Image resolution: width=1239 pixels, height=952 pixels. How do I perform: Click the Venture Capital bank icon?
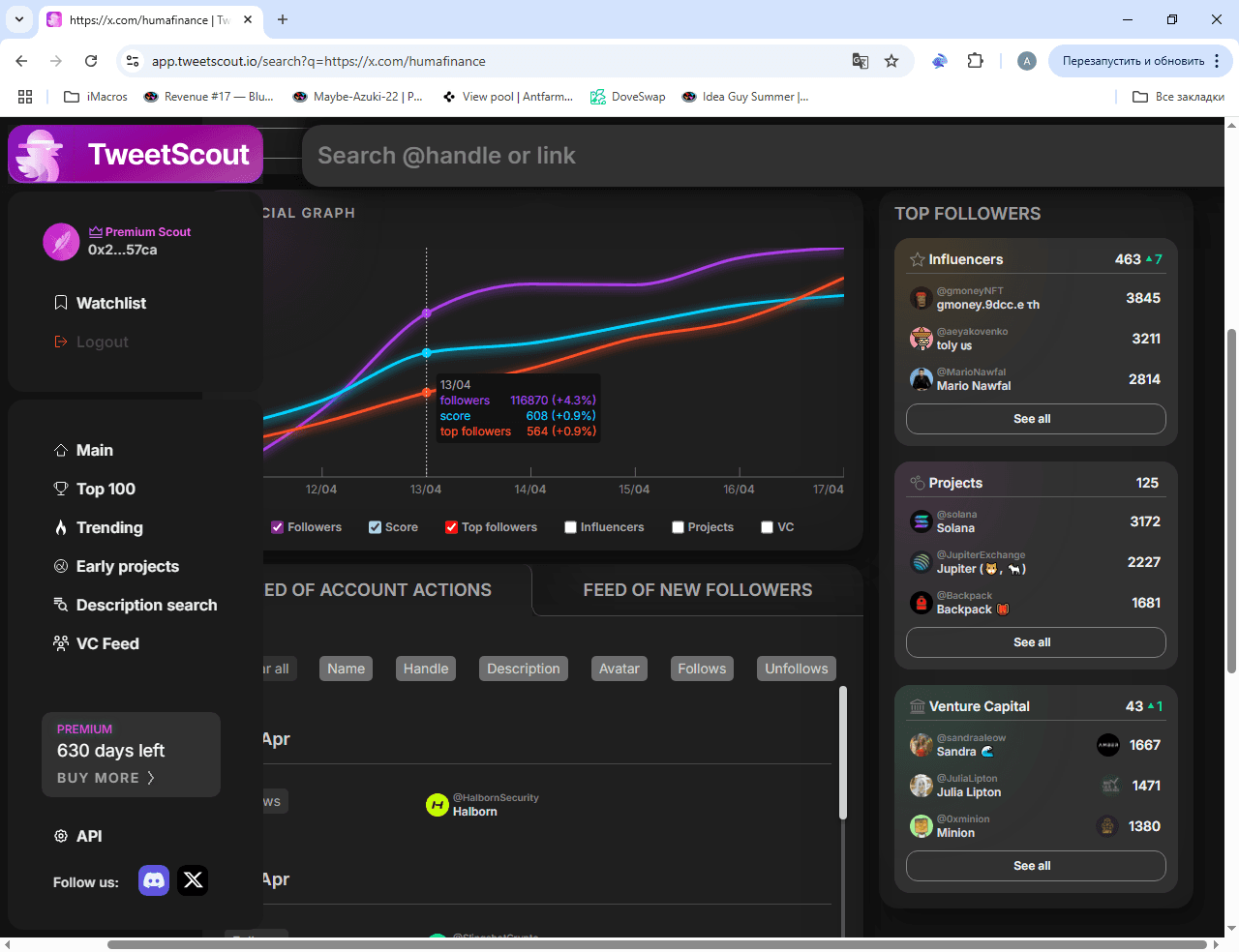[917, 706]
